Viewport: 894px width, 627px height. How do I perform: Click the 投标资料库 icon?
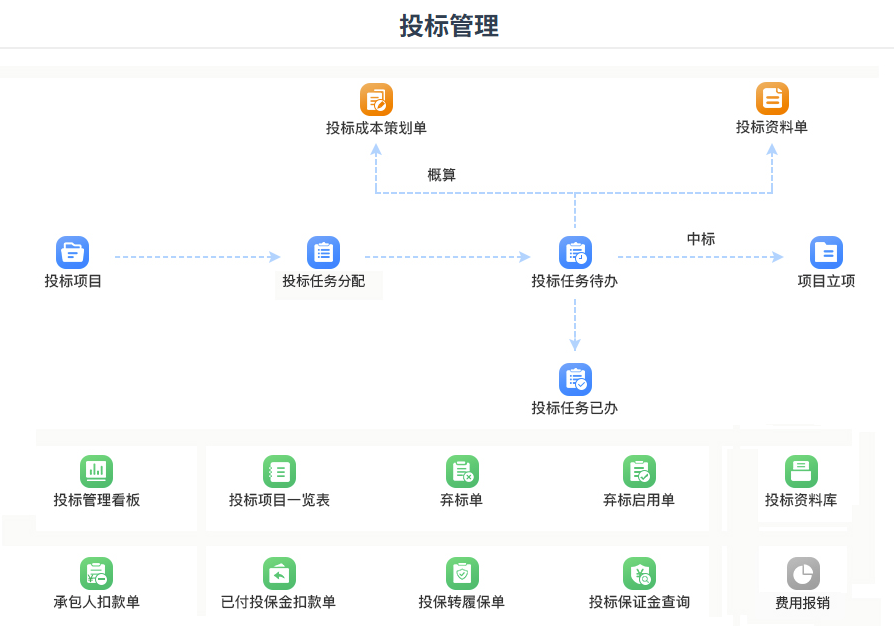[802, 471]
